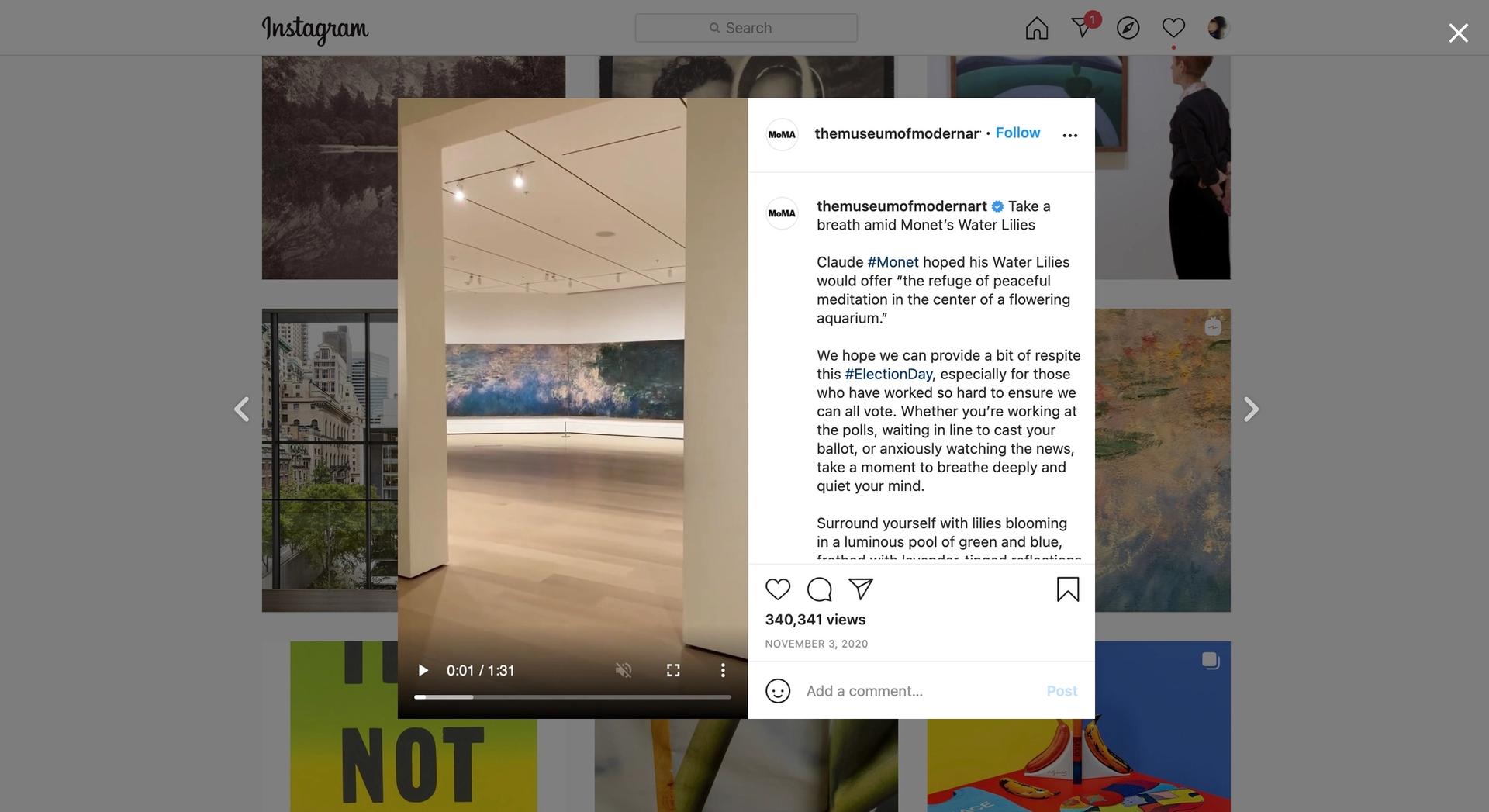Share post via paper plane icon
This screenshot has width=1489, height=812.
(x=861, y=589)
